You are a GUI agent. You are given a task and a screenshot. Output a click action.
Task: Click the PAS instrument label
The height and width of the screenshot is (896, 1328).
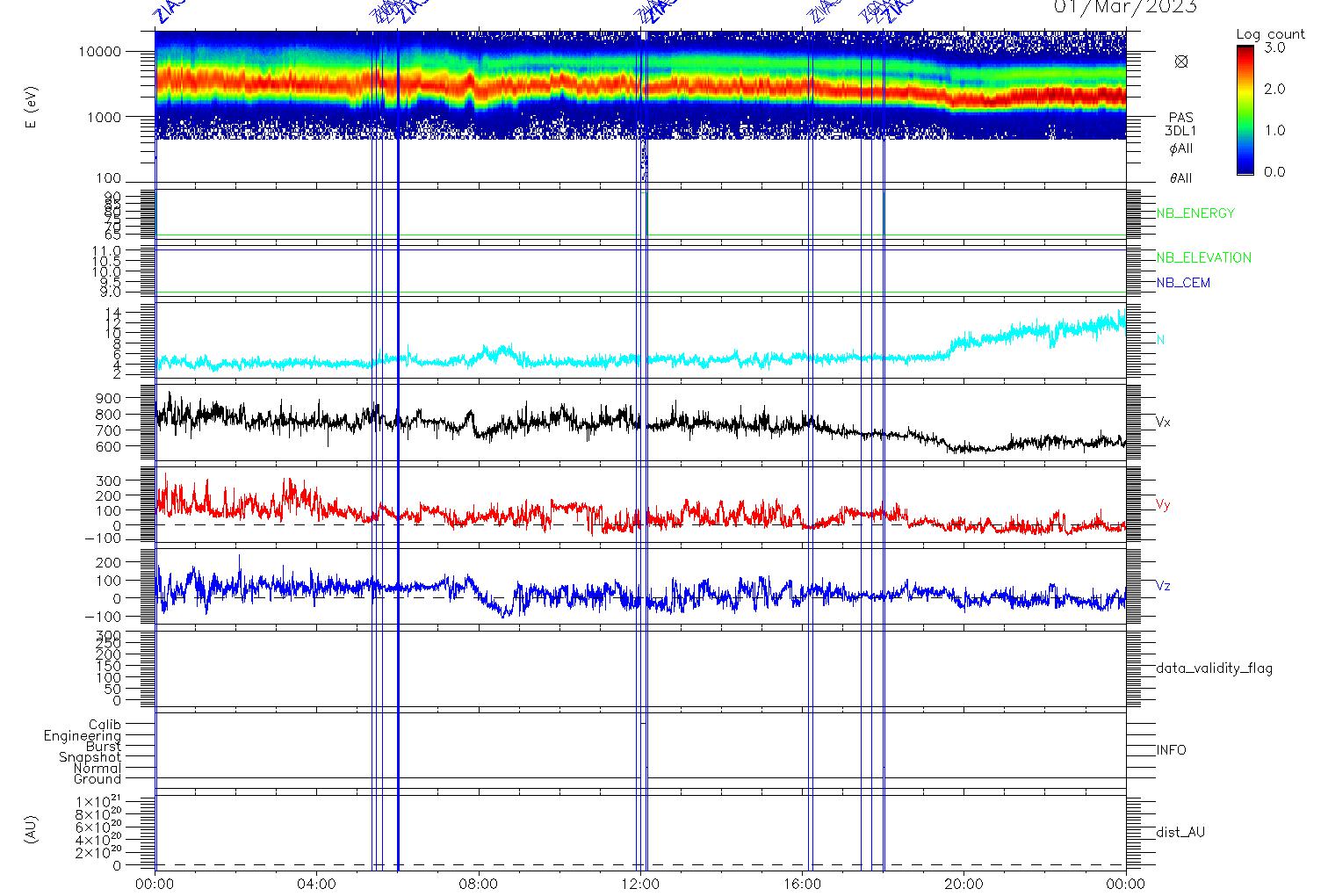click(x=1181, y=118)
